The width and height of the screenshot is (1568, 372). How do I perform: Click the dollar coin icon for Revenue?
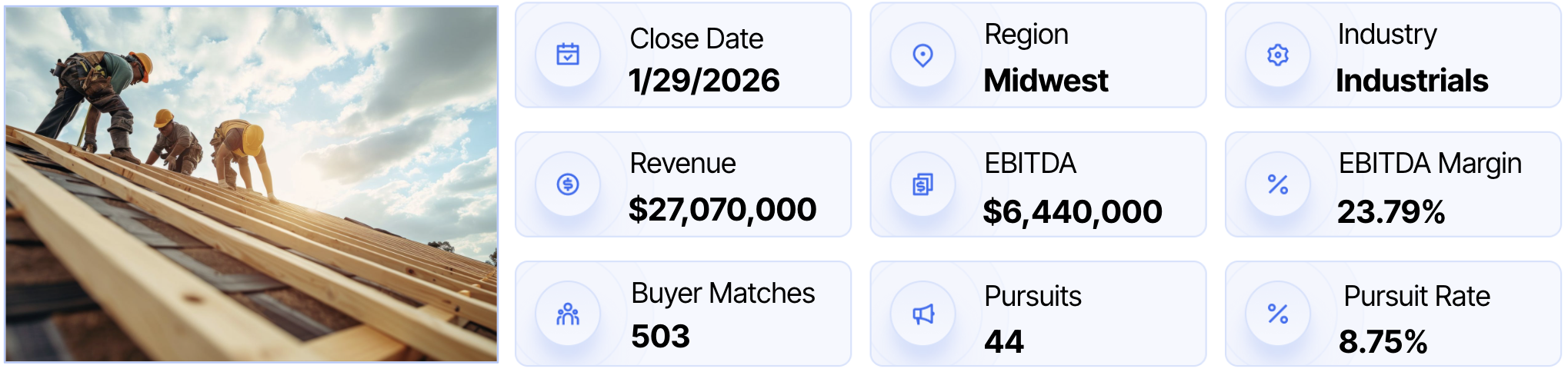pos(568,184)
